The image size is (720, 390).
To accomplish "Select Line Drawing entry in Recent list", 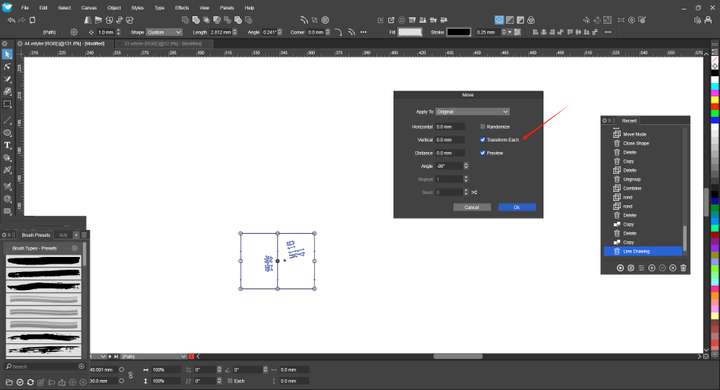I will pos(643,251).
